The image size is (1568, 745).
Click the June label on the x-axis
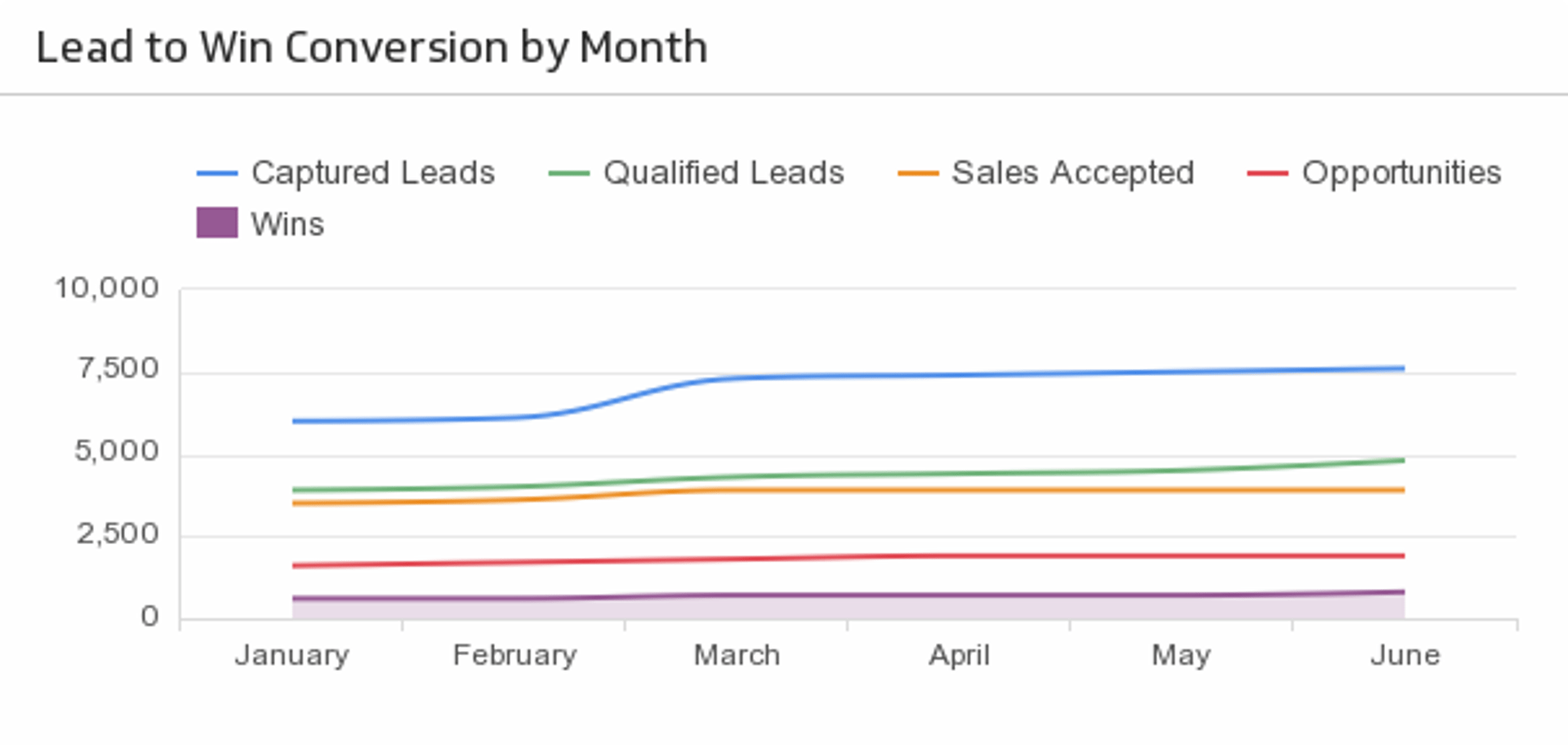point(1405,655)
